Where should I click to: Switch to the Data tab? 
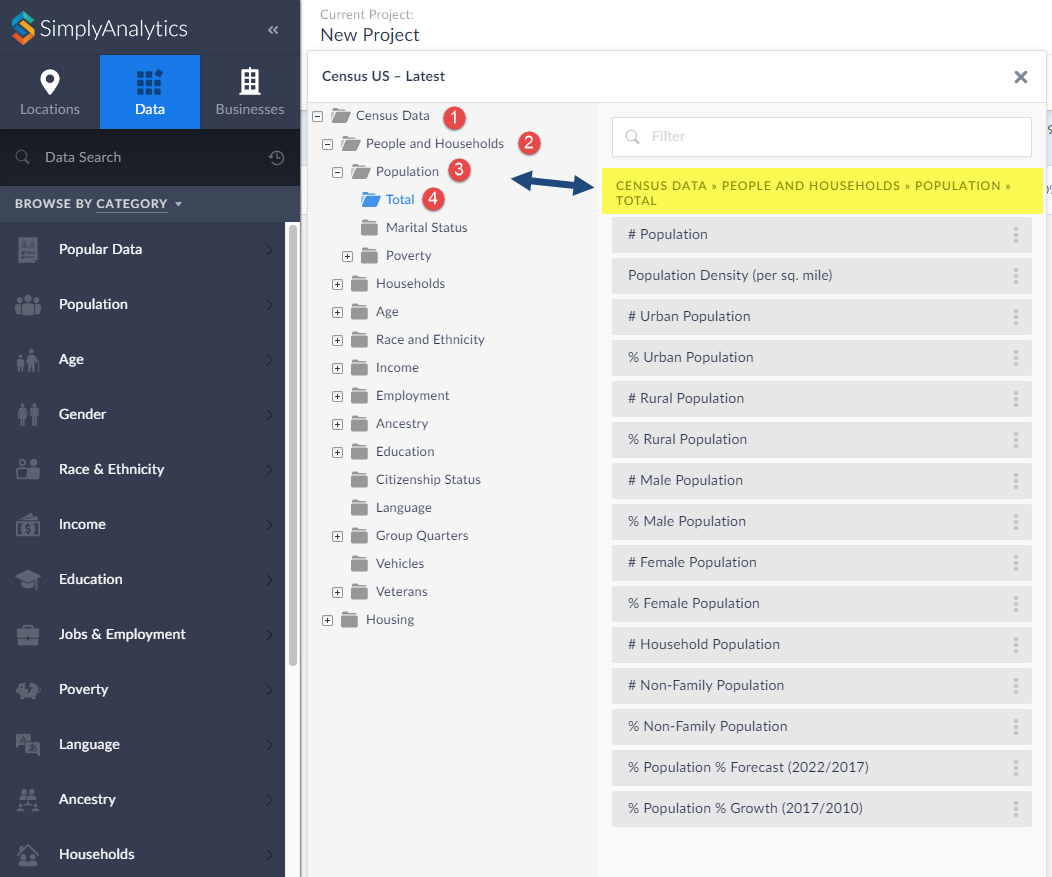point(150,92)
